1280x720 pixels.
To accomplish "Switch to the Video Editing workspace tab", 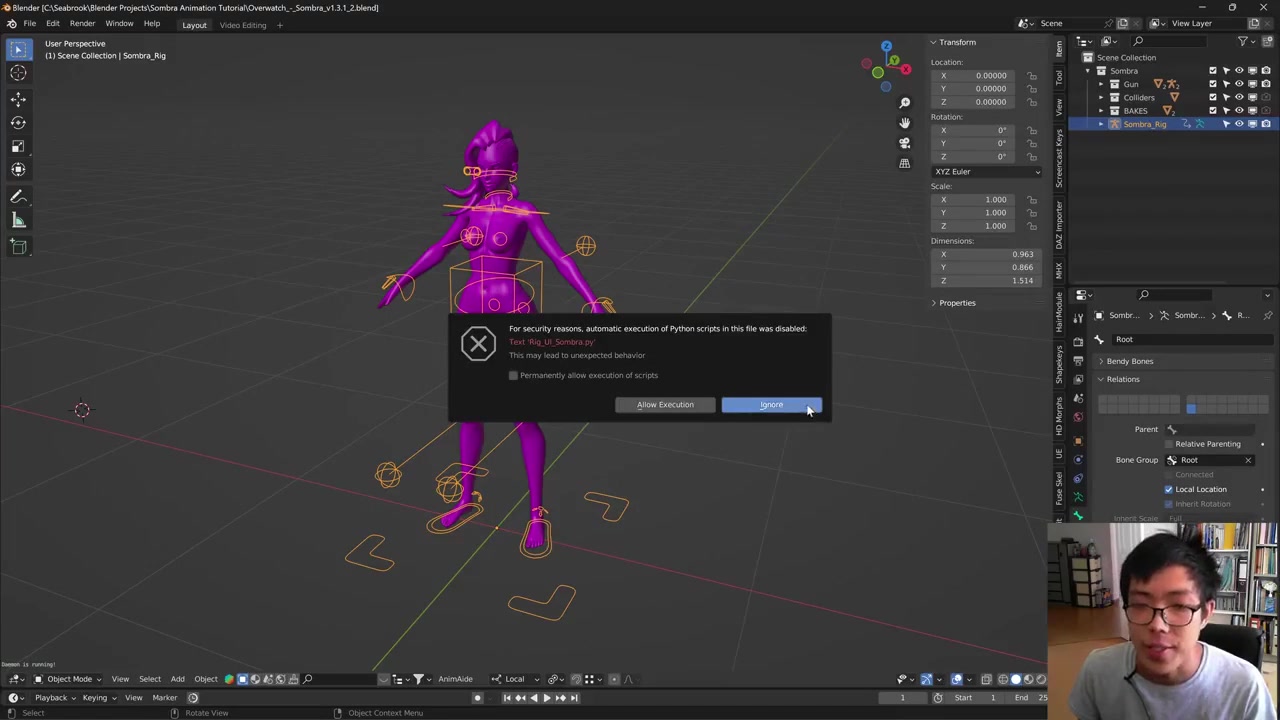I will [x=243, y=25].
